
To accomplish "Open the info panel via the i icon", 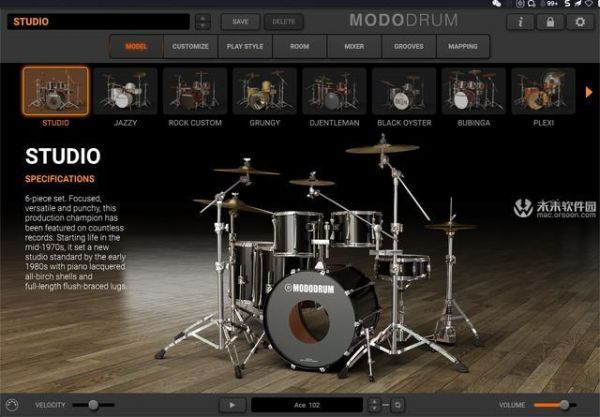I will (x=520, y=22).
